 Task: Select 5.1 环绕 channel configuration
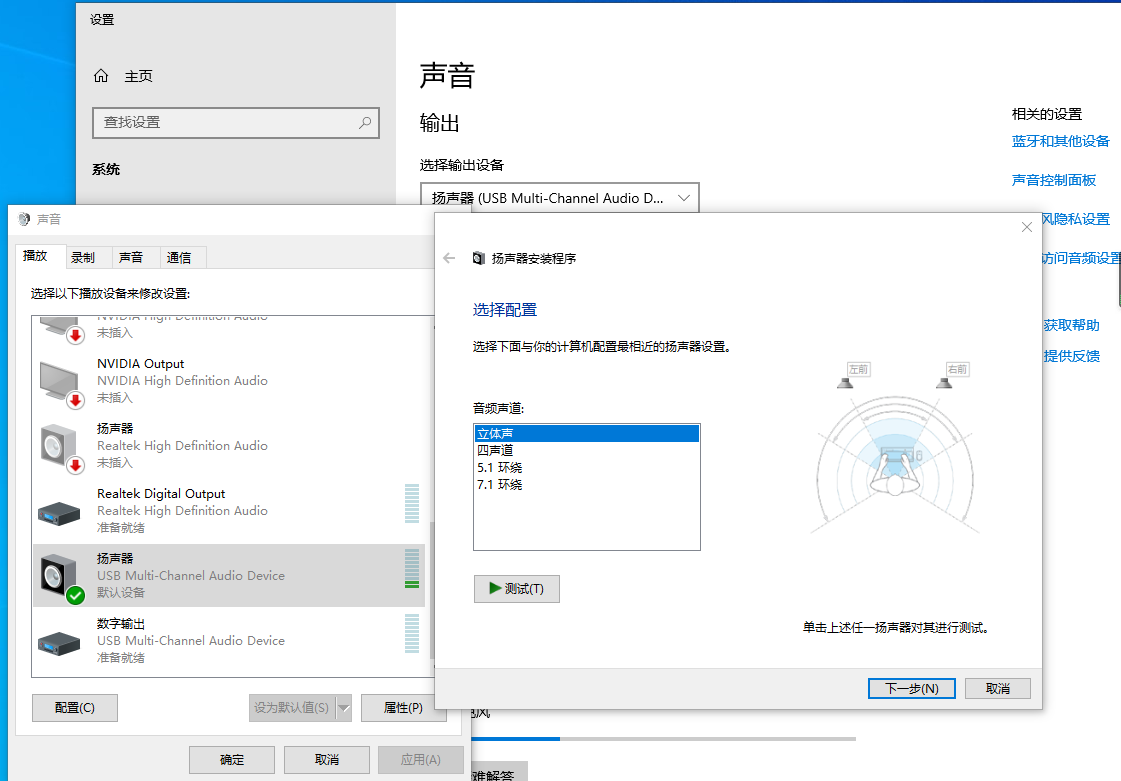[x=586, y=468]
